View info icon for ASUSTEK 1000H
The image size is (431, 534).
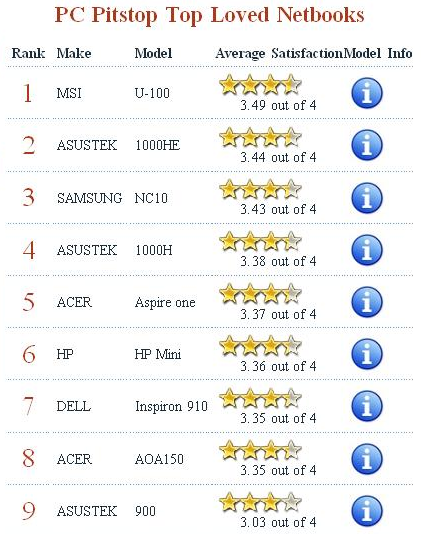click(x=367, y=250)
